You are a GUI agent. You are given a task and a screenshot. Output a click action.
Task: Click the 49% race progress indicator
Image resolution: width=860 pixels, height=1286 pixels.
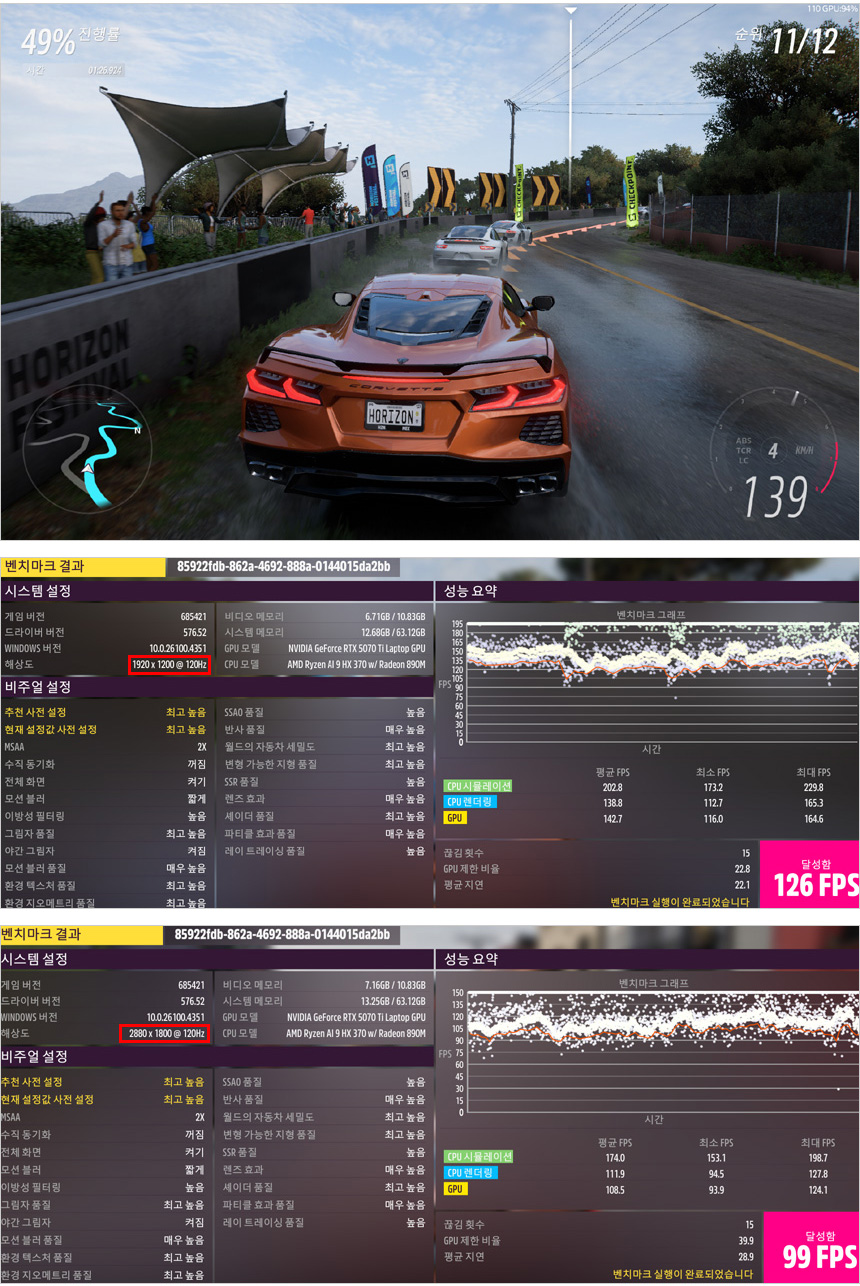(48, 41)
